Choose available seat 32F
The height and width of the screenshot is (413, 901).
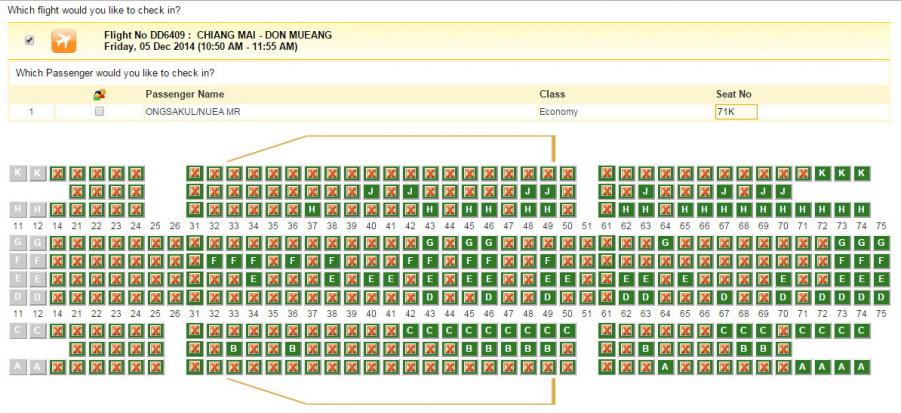click(x=214, y=261)
